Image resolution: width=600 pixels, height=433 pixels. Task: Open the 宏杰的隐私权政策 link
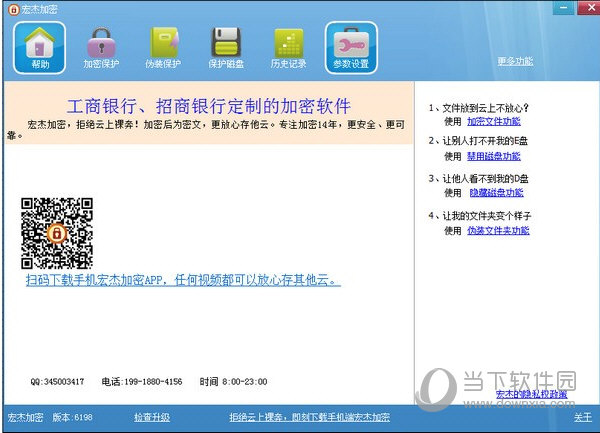pyautogui.click(x=532, y=394)
